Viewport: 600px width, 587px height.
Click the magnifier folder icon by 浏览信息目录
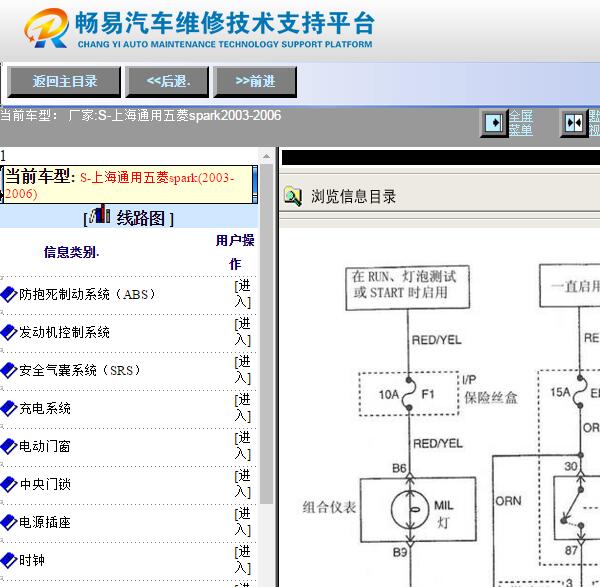[x=293, y=196]
